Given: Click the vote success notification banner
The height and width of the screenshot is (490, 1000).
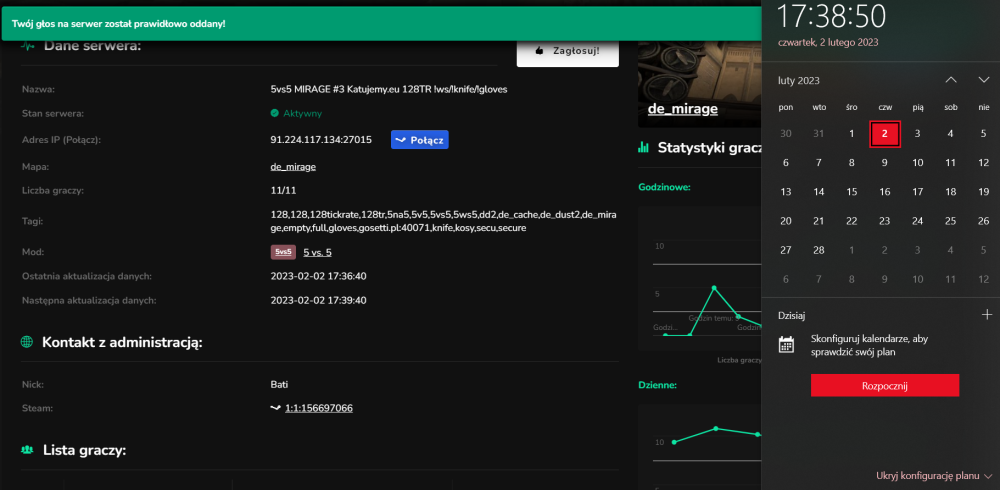Looking at the screenshot, I should click(x=381, y=24).
